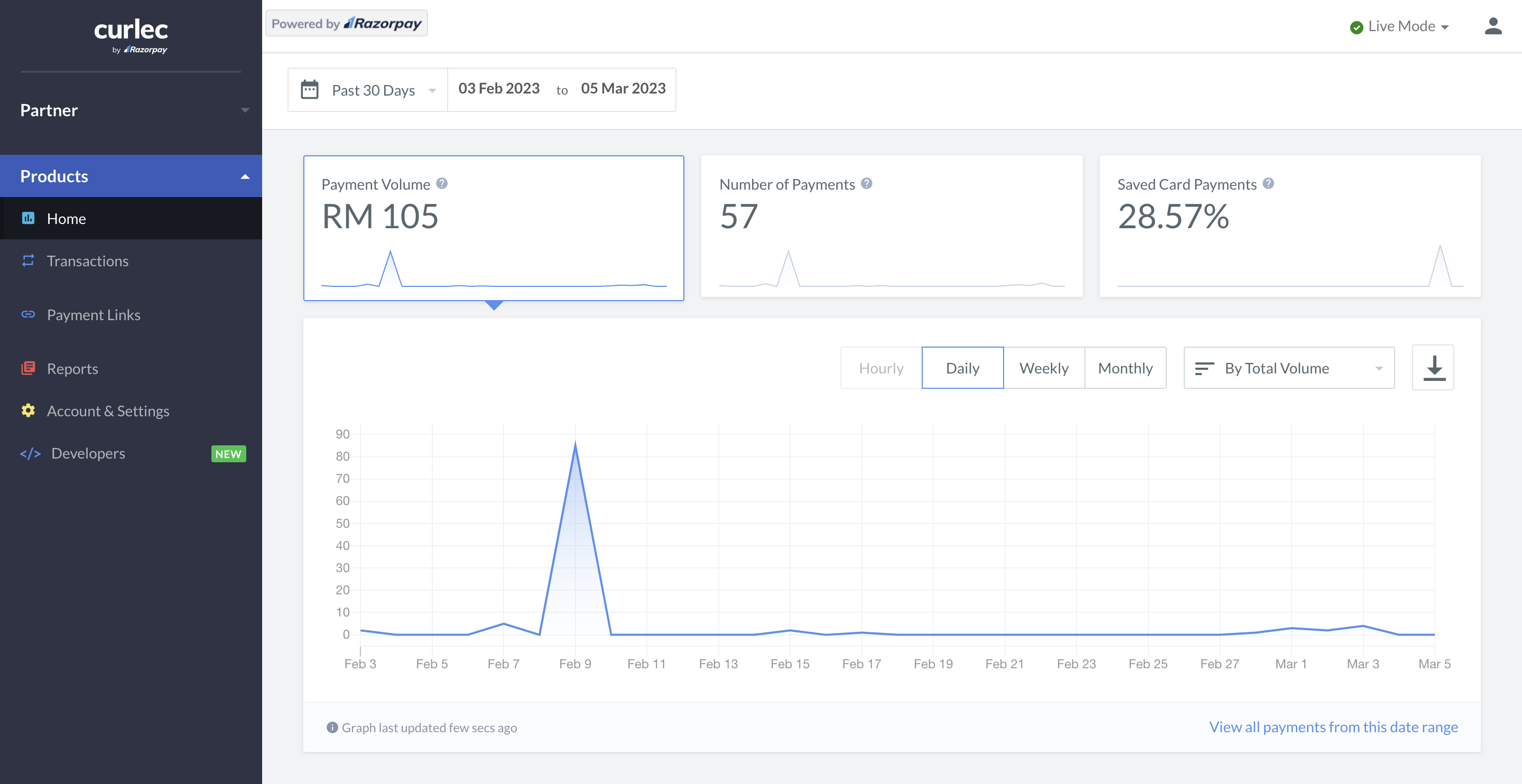Viewport: 1522px width, 784px height.
Task: Click the Number of Payments sparkline
Action: (892, 269)
